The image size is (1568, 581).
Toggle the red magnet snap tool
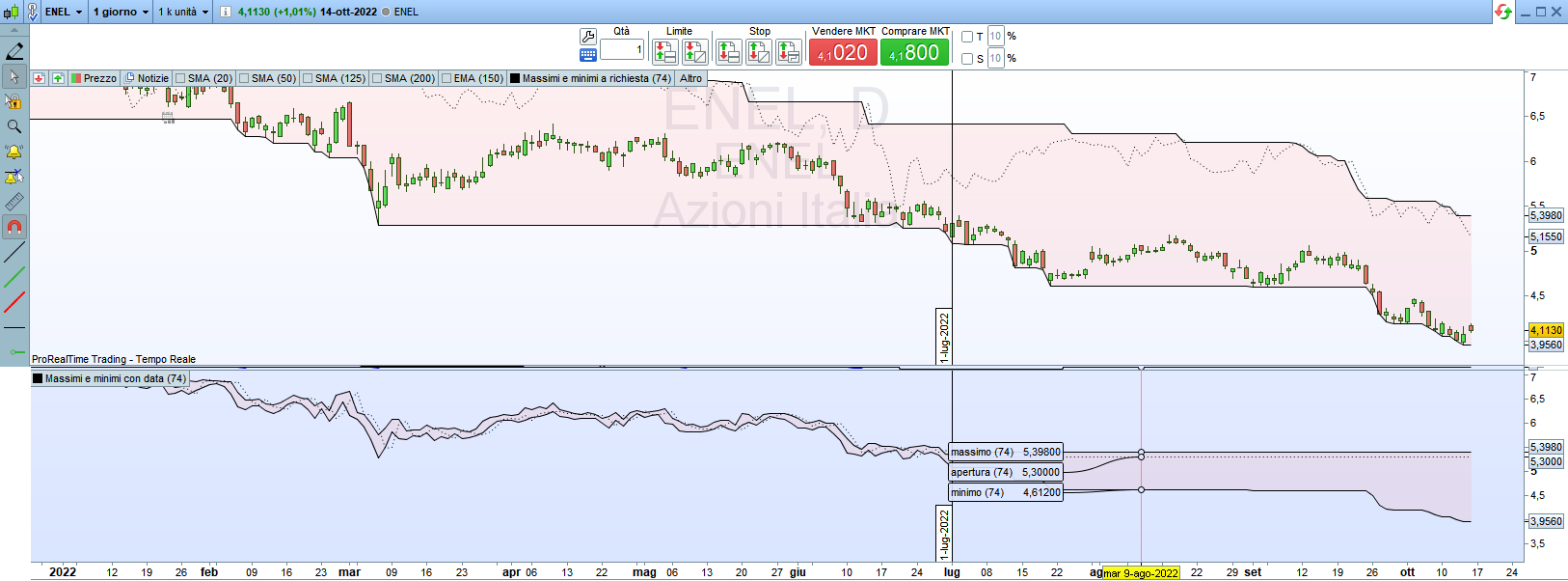(14, 227)
